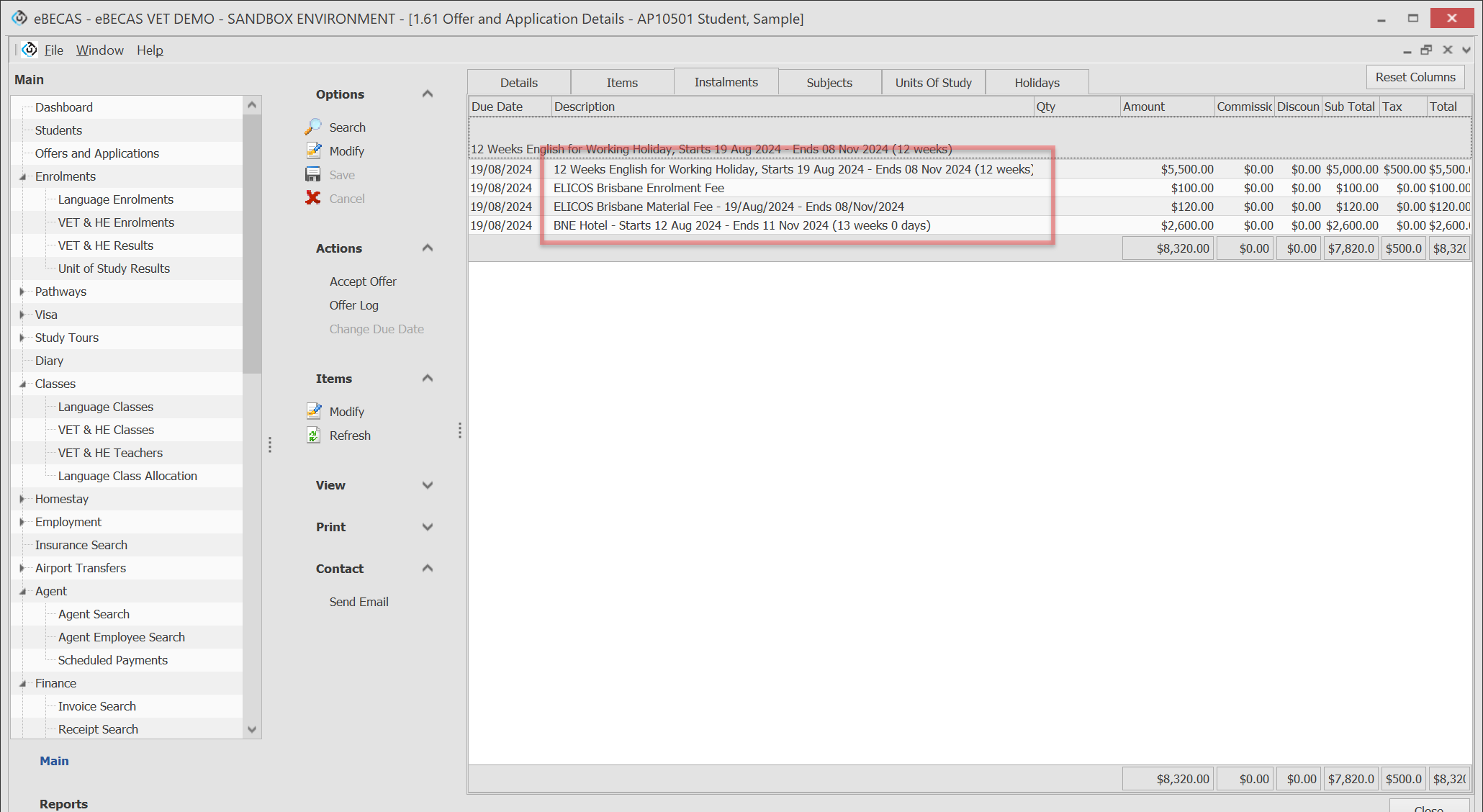The height and width of the screenshot is (812, 1483).
Task: Expand the Pathways tree node
Action: point(22,292)
